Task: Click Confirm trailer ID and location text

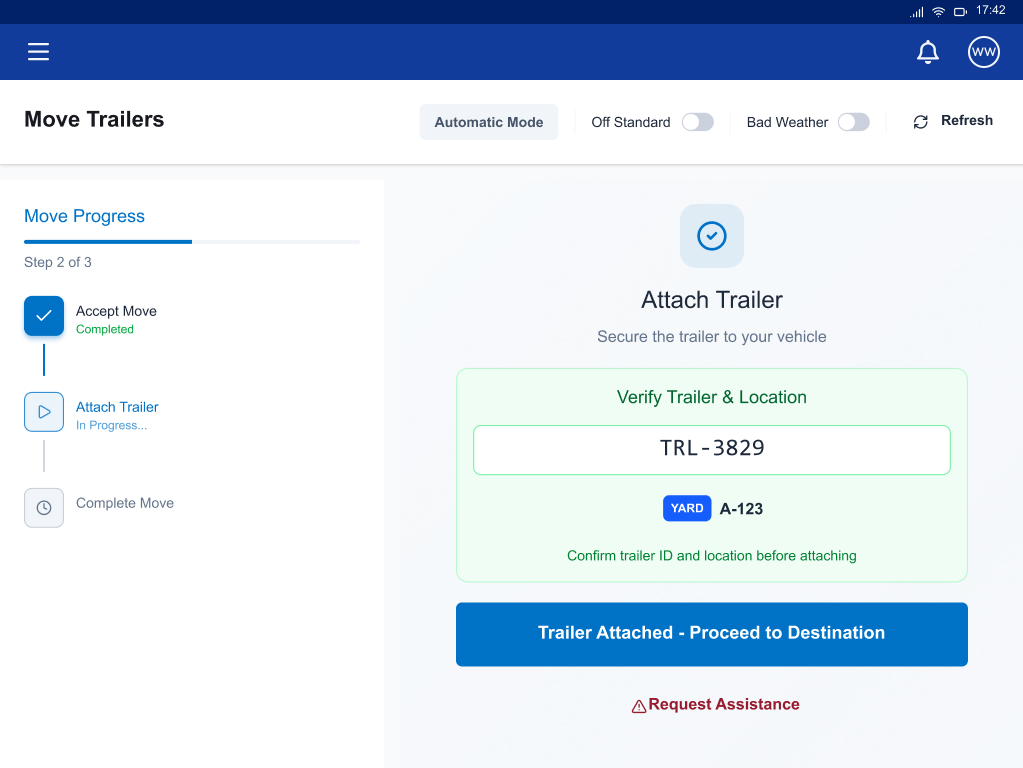Action: pos(711,556)
